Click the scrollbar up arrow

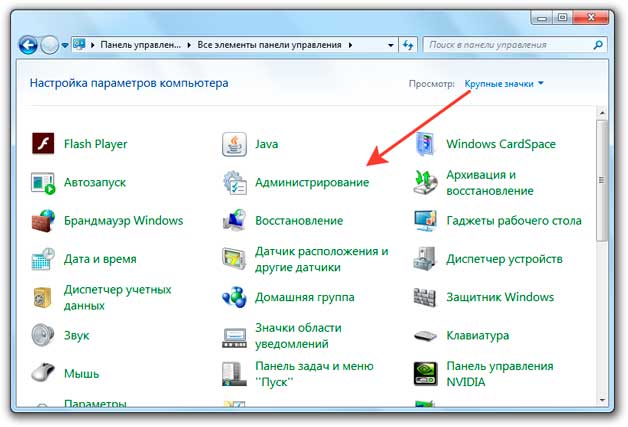pos(602,113)
